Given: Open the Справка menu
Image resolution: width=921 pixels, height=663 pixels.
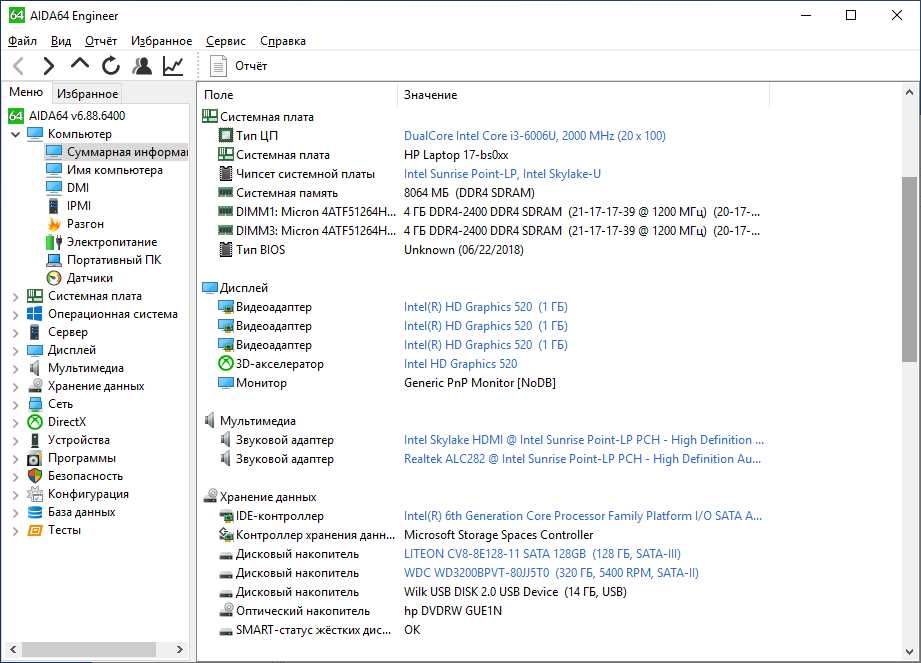Looking at the screenshot, I should coord(283,41).
